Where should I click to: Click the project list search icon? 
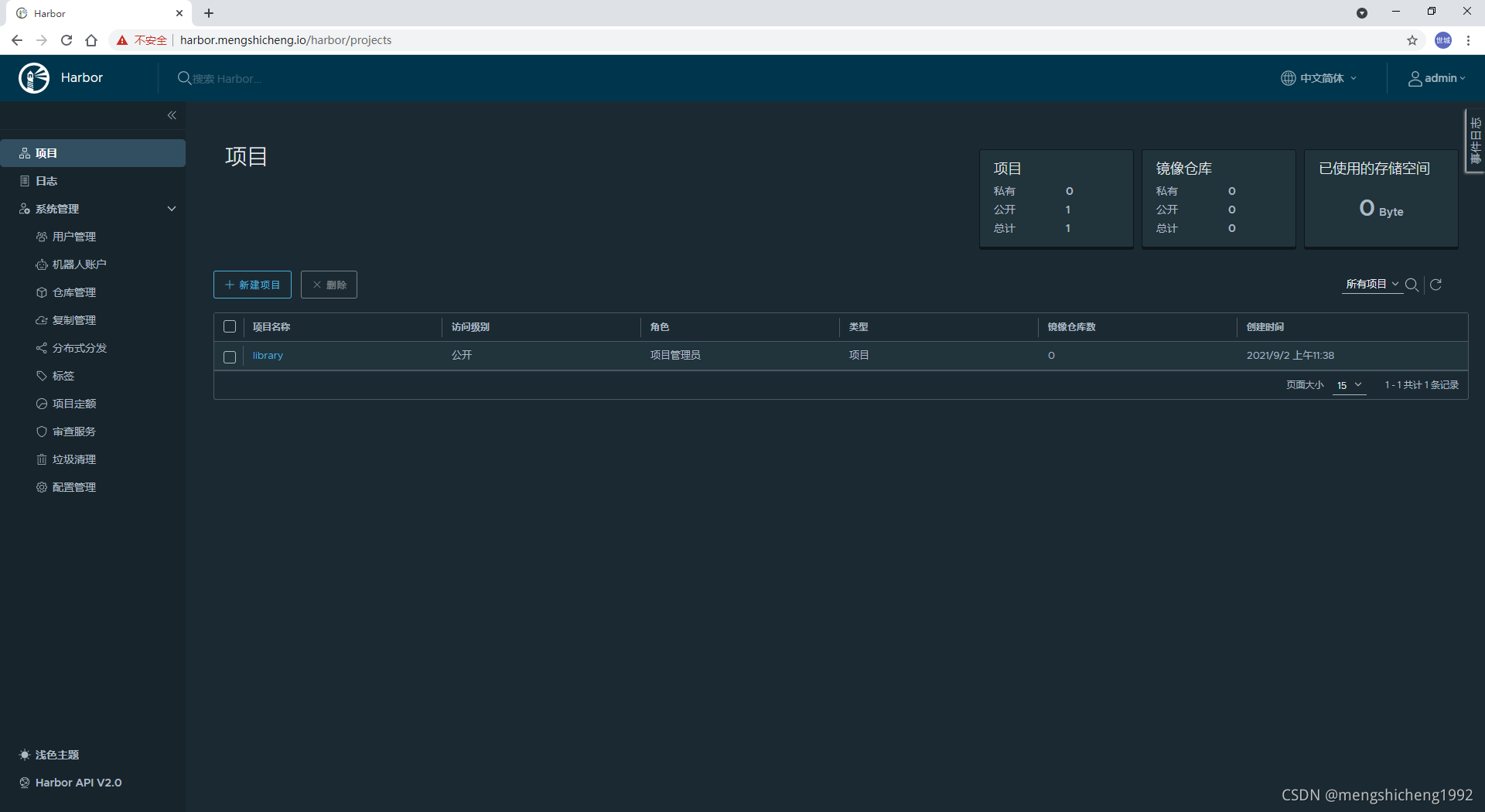click(x=1412, y=285)
